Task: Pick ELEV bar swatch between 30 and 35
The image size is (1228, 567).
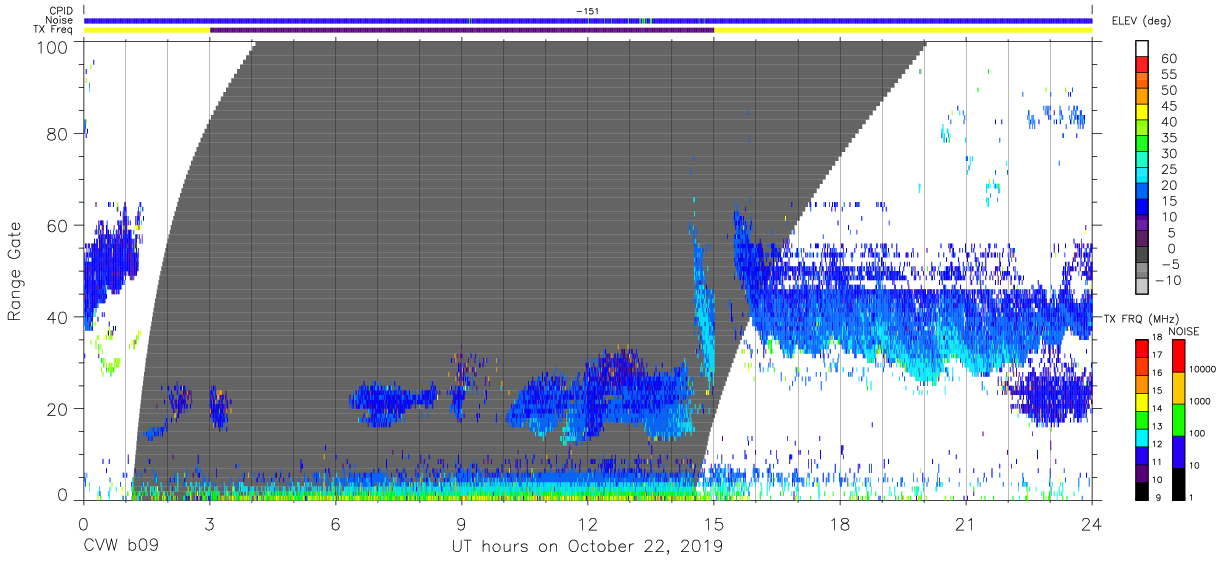Action: pos(1143,142)
